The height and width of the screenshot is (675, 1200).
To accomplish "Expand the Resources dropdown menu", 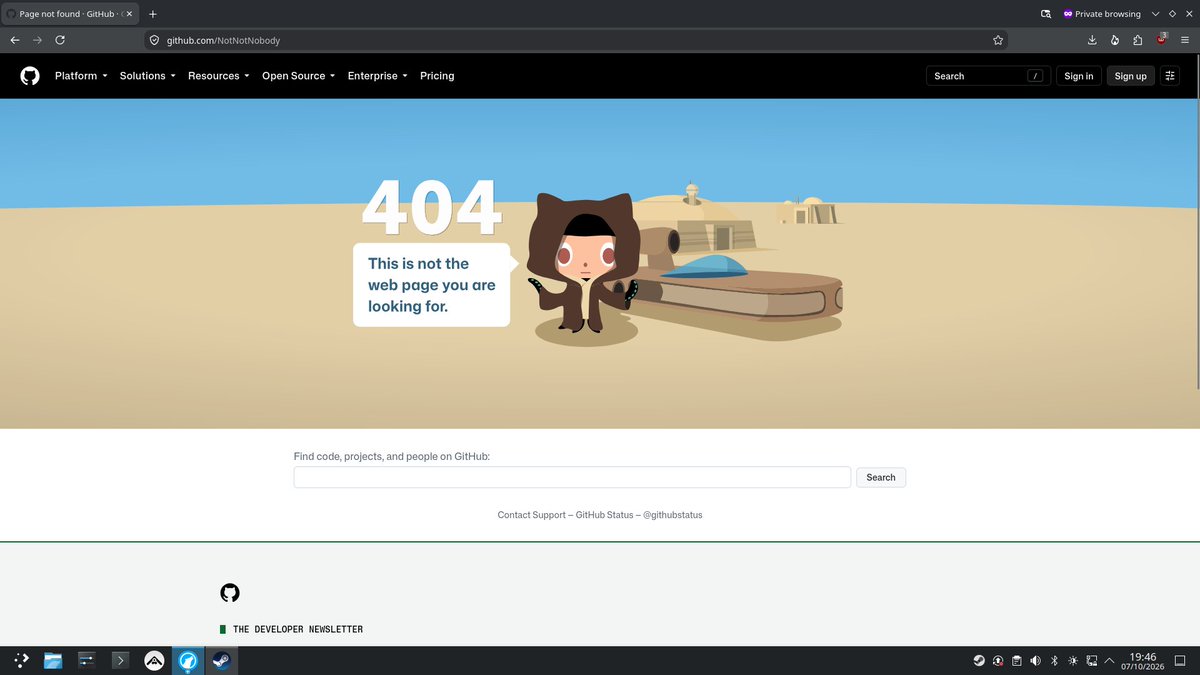I will click(x=219, y=76).
